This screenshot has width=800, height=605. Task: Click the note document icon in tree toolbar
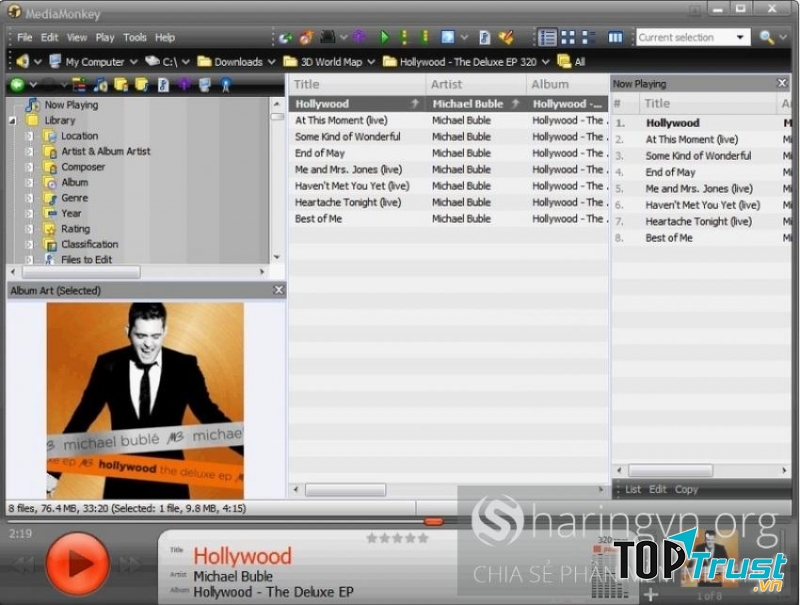[x=163, y=85]
